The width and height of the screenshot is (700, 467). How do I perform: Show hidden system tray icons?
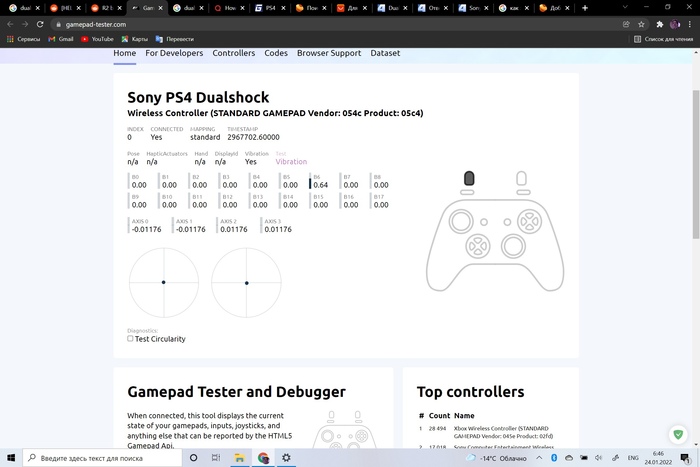point(539,458)
